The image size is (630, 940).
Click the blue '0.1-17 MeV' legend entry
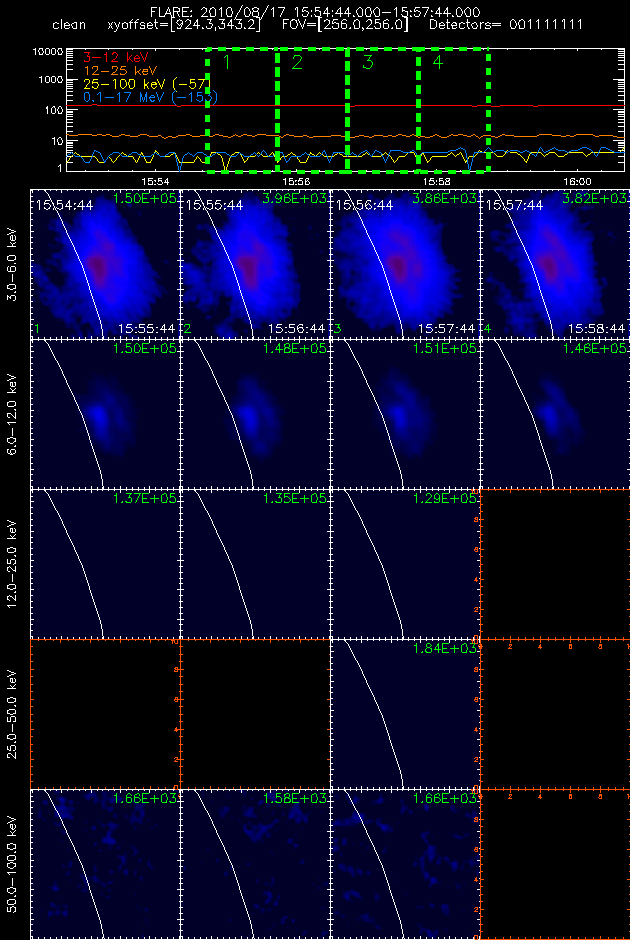(150, 96)
